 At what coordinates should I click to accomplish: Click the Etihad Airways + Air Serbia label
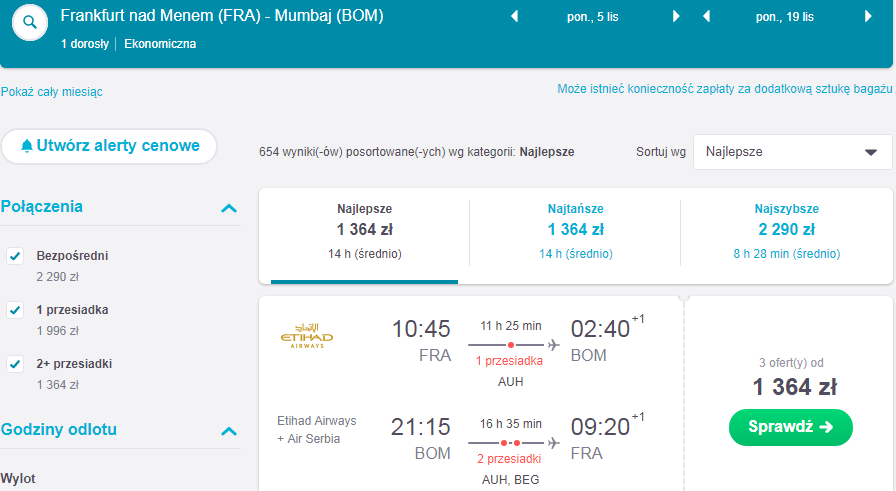click(317, 430)
